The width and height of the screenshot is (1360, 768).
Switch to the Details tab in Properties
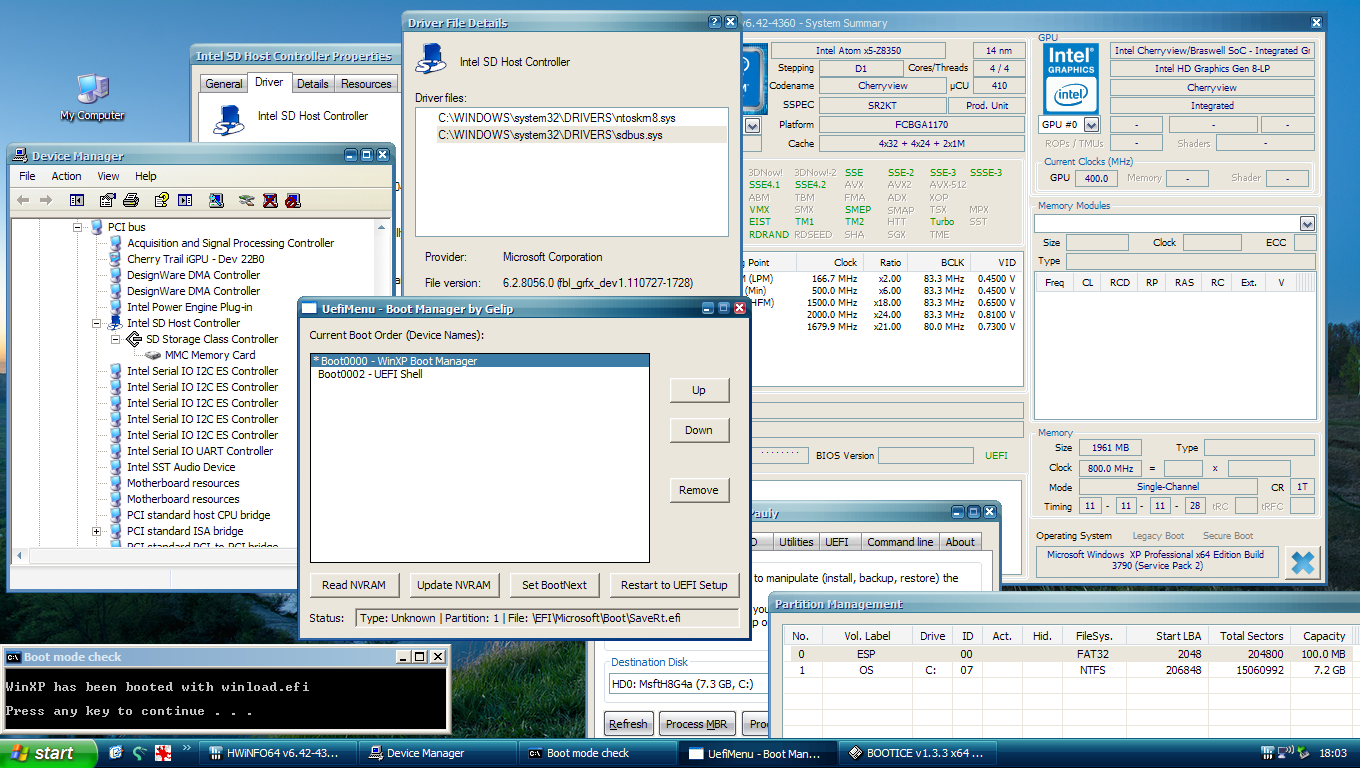coord(313,84)
